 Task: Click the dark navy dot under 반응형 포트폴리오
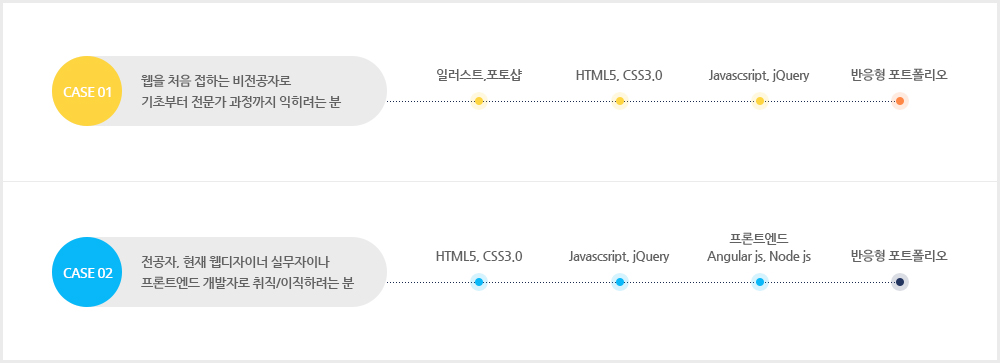pyautogui.click(x=900, y=282)
